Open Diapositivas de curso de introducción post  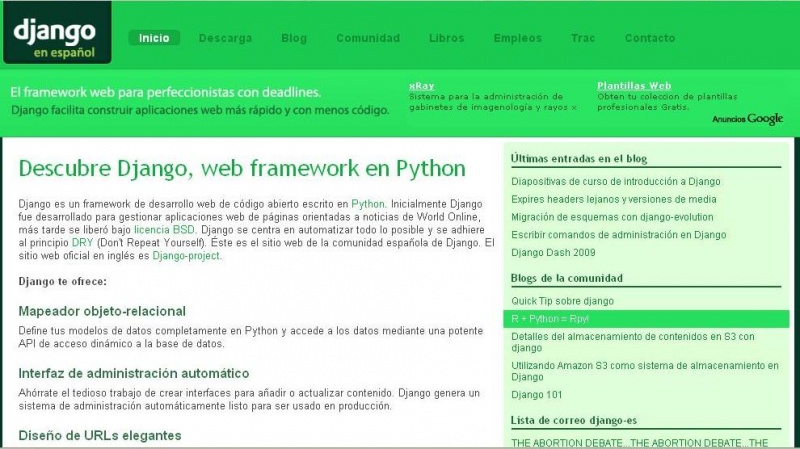(x=615, y=182)
